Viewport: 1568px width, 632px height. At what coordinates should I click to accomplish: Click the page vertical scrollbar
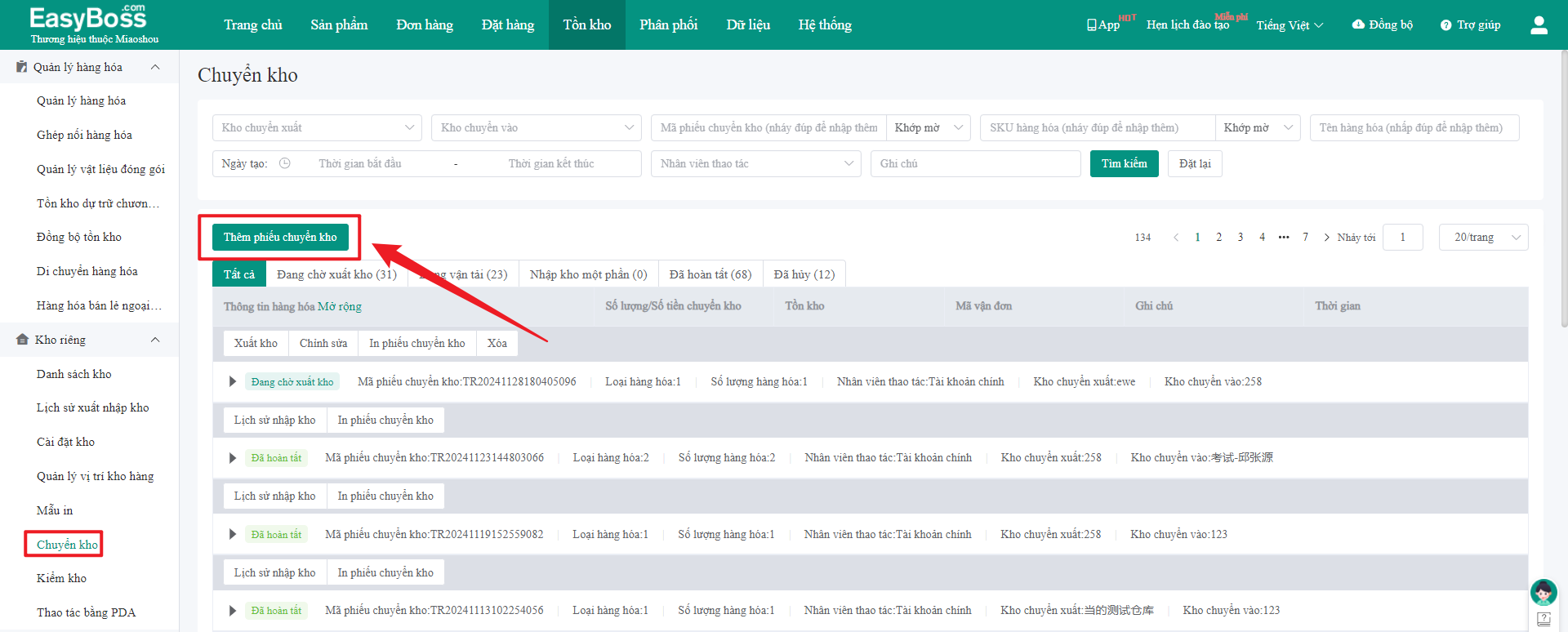click(x=1564, y=188)
